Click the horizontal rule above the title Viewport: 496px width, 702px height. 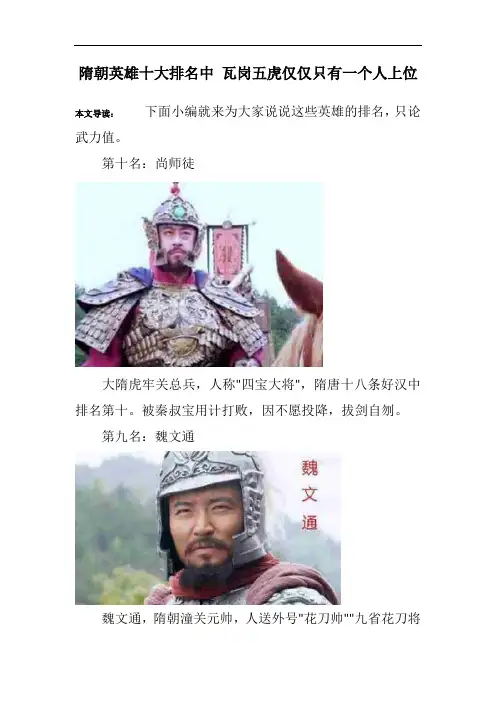[248, 45]
